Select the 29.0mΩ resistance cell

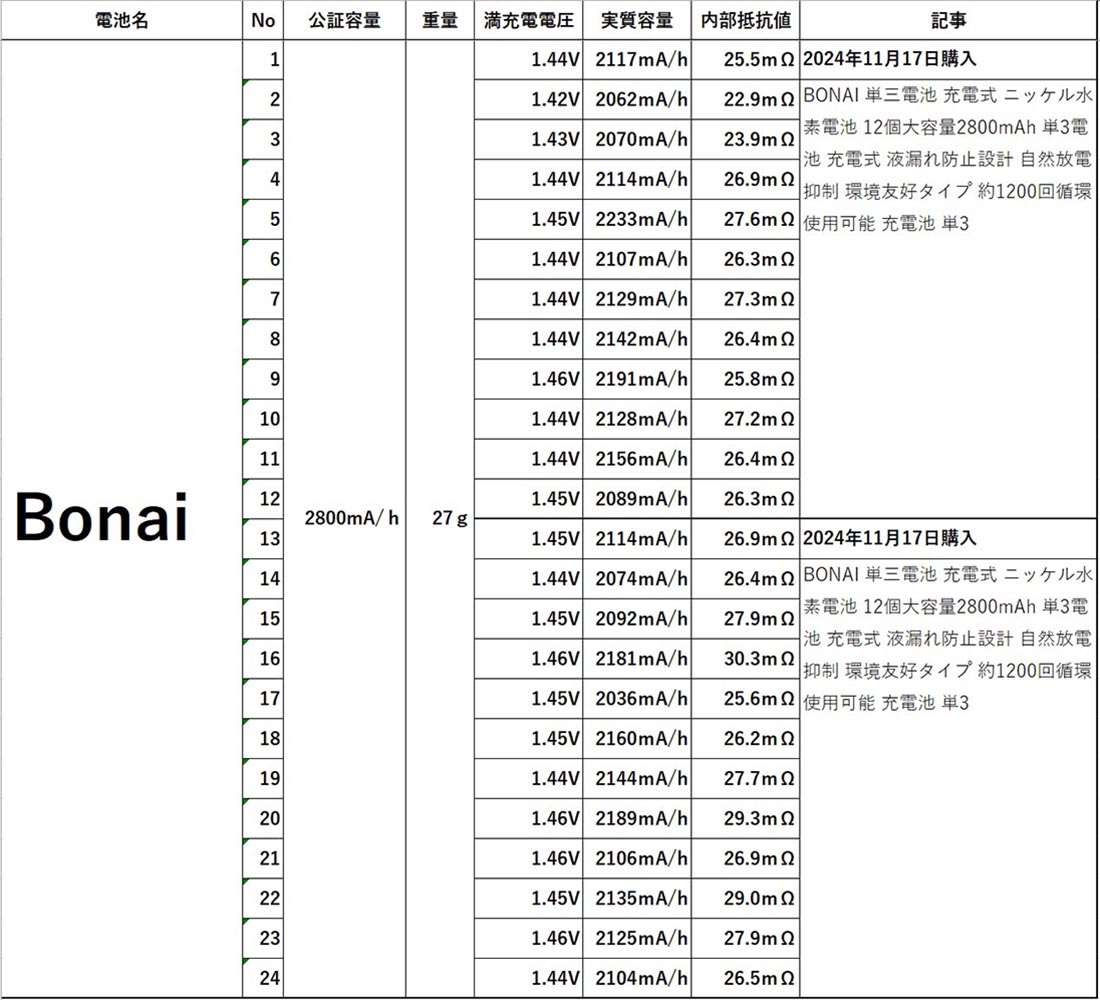pyautogui.click(x=746, y=899)
